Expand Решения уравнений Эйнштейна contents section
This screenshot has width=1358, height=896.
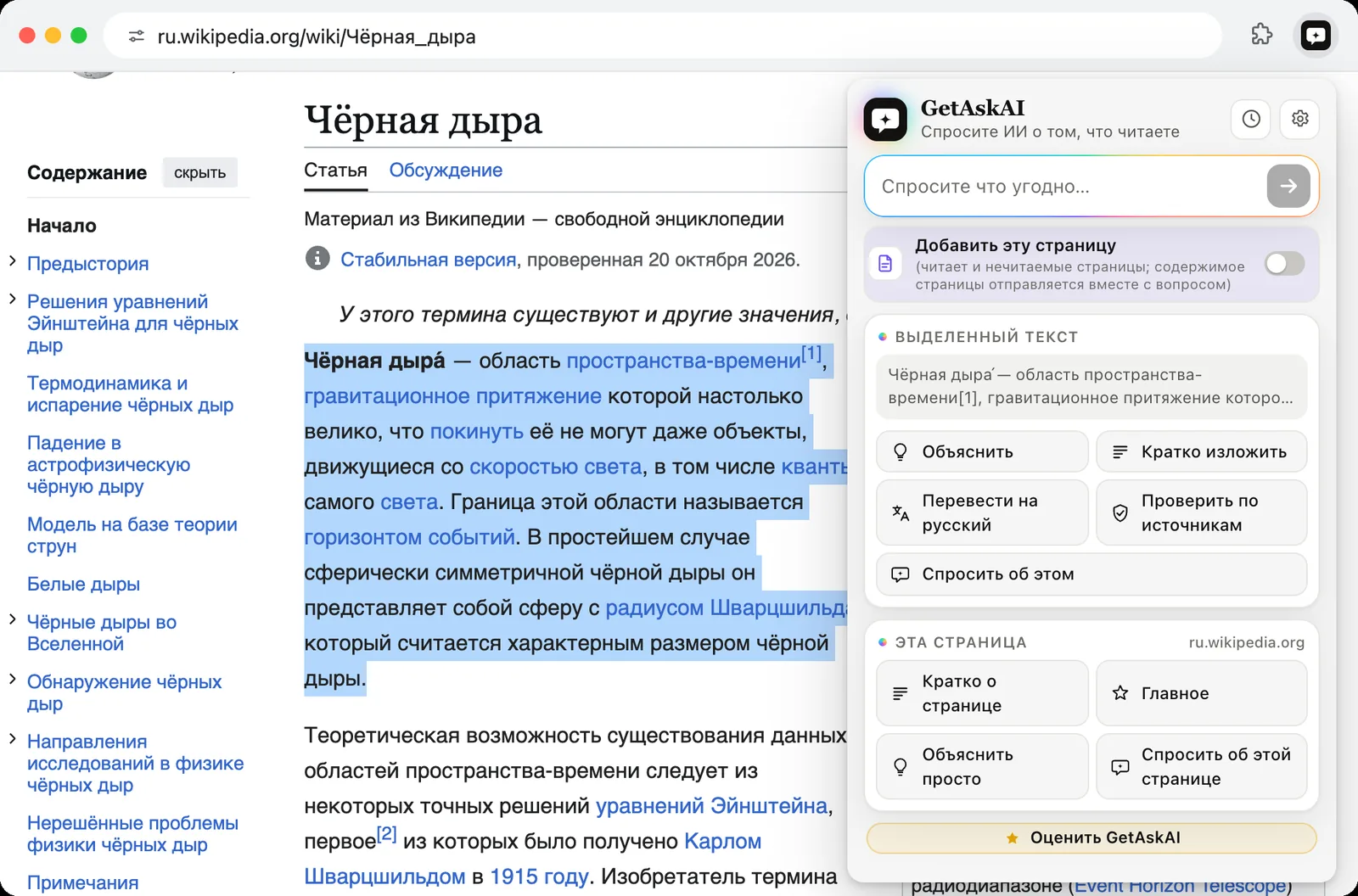13,299
